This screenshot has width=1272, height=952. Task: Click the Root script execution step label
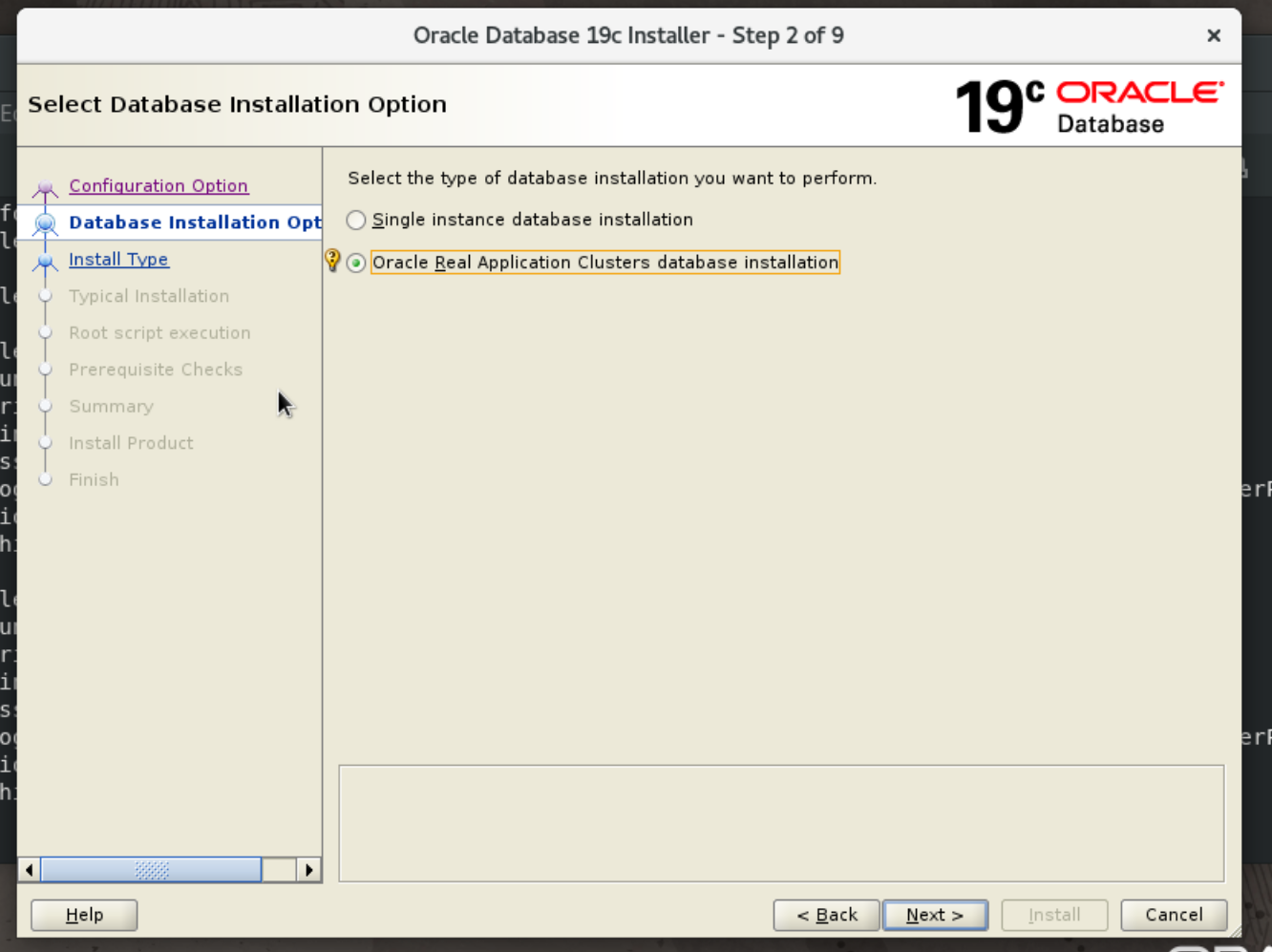coord(159,333)
